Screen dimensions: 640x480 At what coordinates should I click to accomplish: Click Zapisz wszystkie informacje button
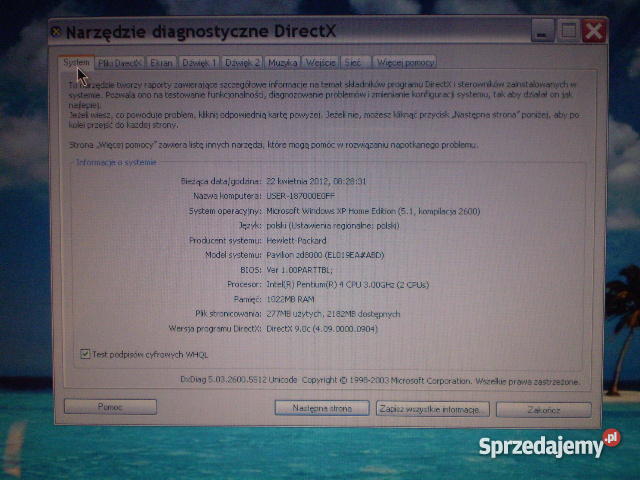pyautogui.click(x=432, y=409)
